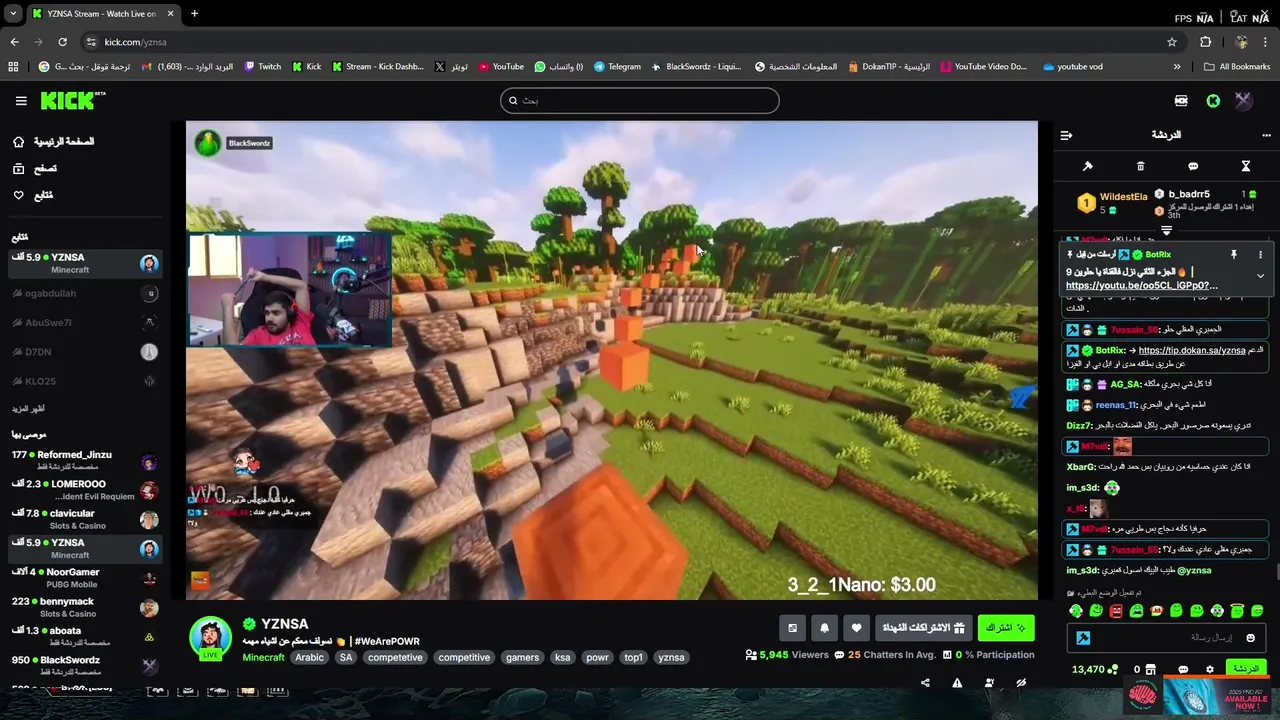Open the youtu.be link in the pinned message

1142,285
